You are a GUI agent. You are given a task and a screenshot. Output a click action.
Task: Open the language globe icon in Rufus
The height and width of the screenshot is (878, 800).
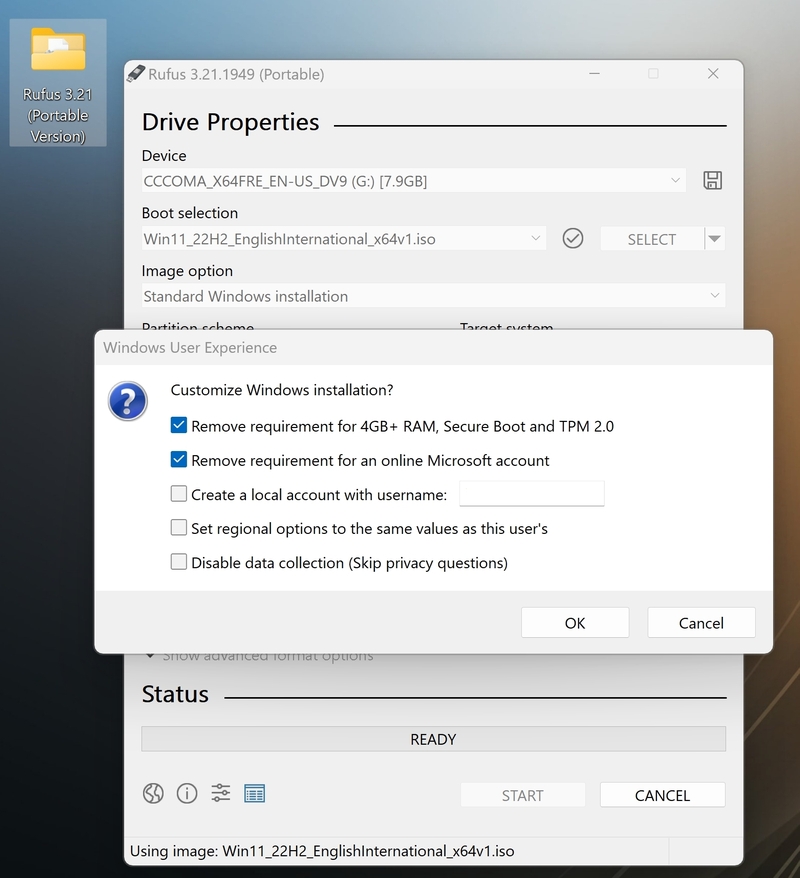[153, 793]
